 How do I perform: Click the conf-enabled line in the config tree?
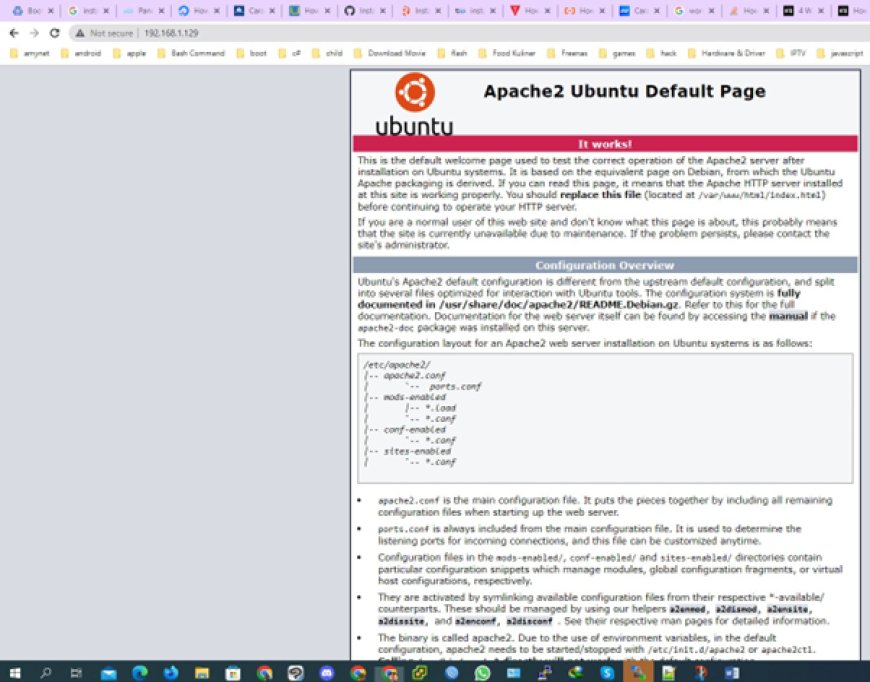click(x=414, y=430)
